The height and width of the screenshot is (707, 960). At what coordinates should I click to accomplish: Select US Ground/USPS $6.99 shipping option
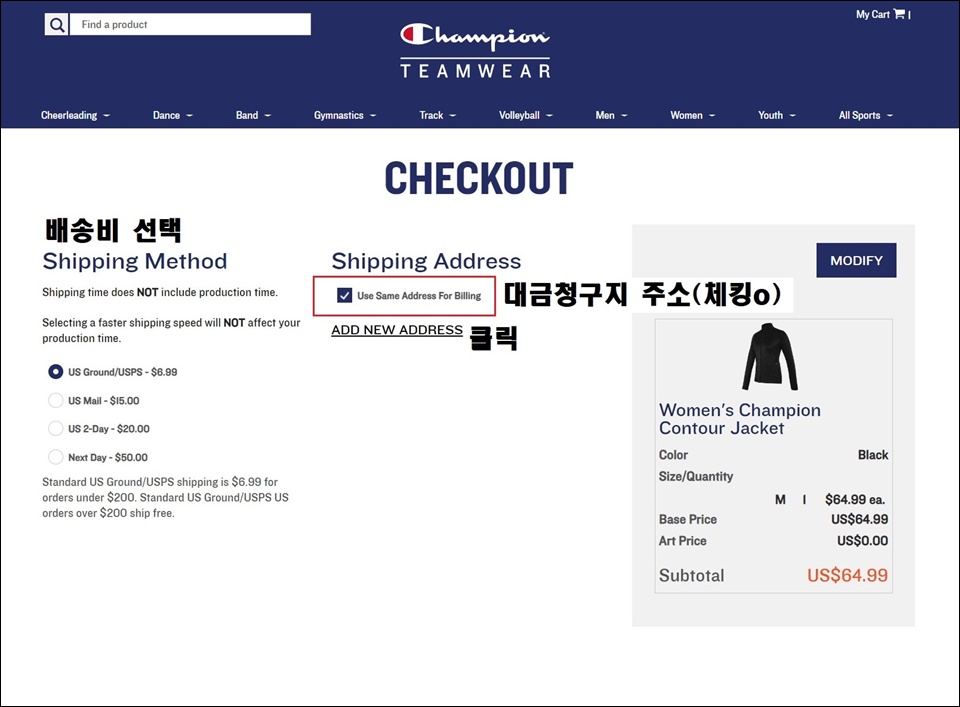[x=56, y=372]
